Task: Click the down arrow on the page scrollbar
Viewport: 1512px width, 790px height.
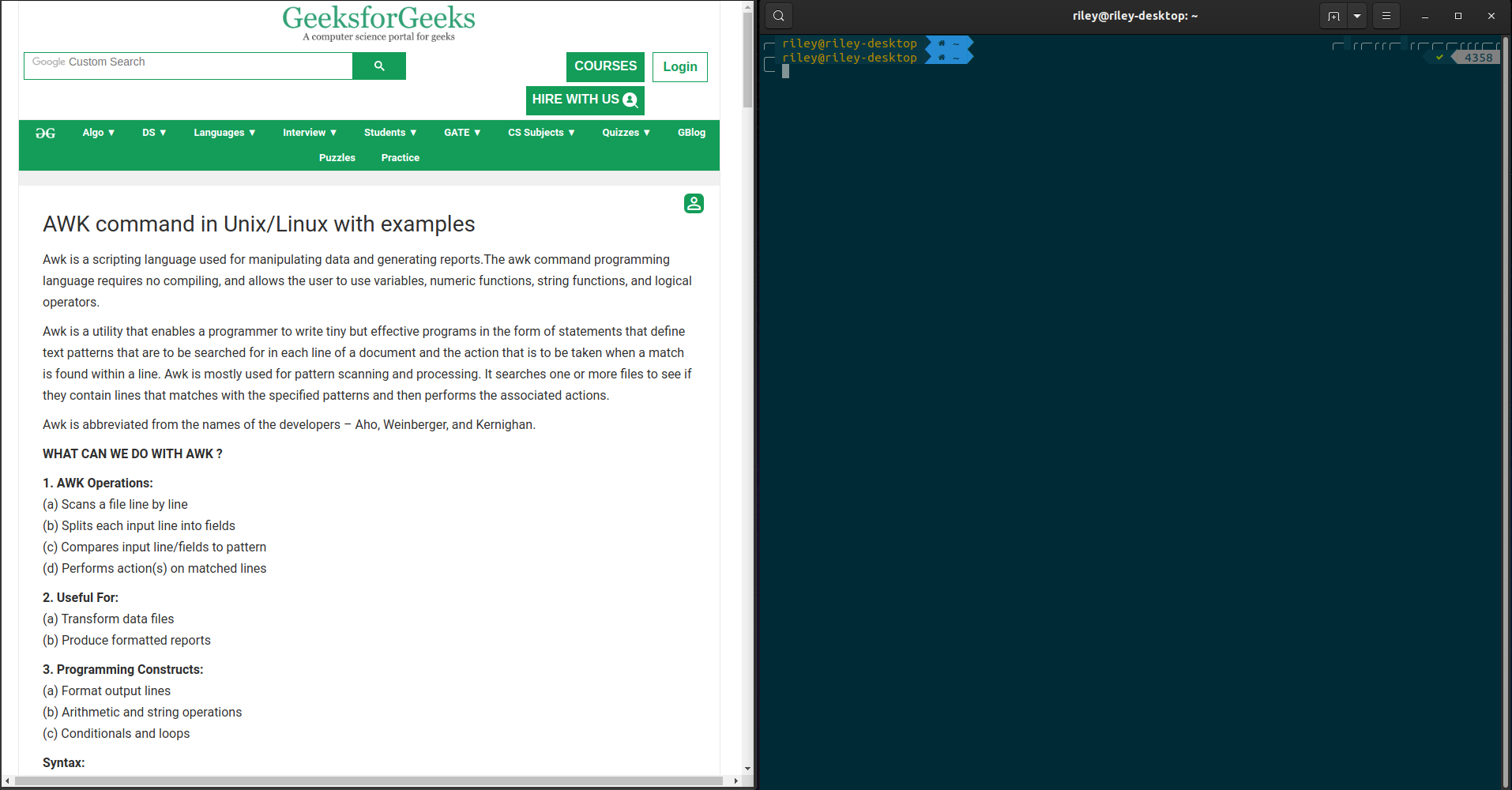Action: [747, 768]
